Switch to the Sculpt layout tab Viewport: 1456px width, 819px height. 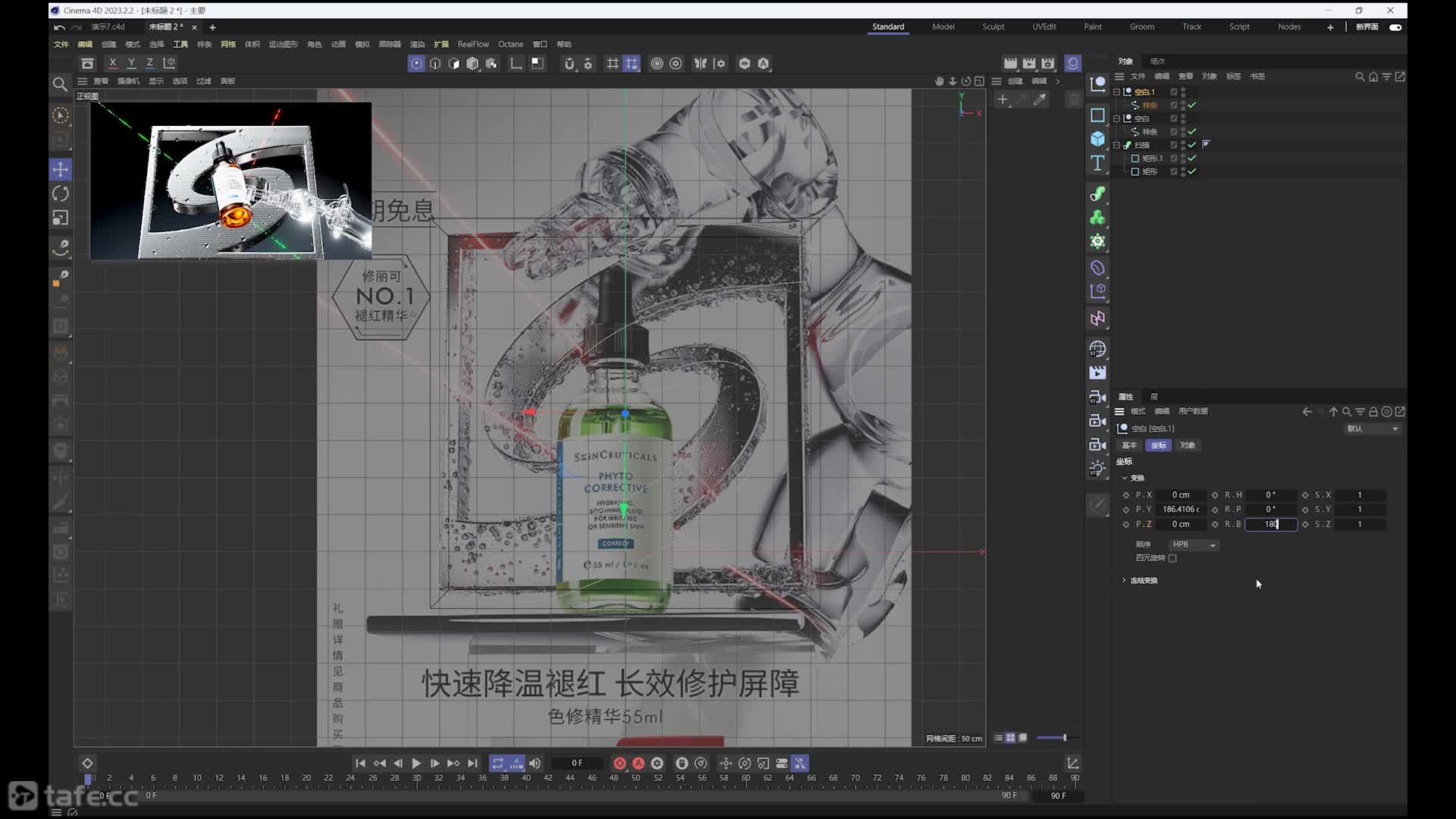click(993, 27)
